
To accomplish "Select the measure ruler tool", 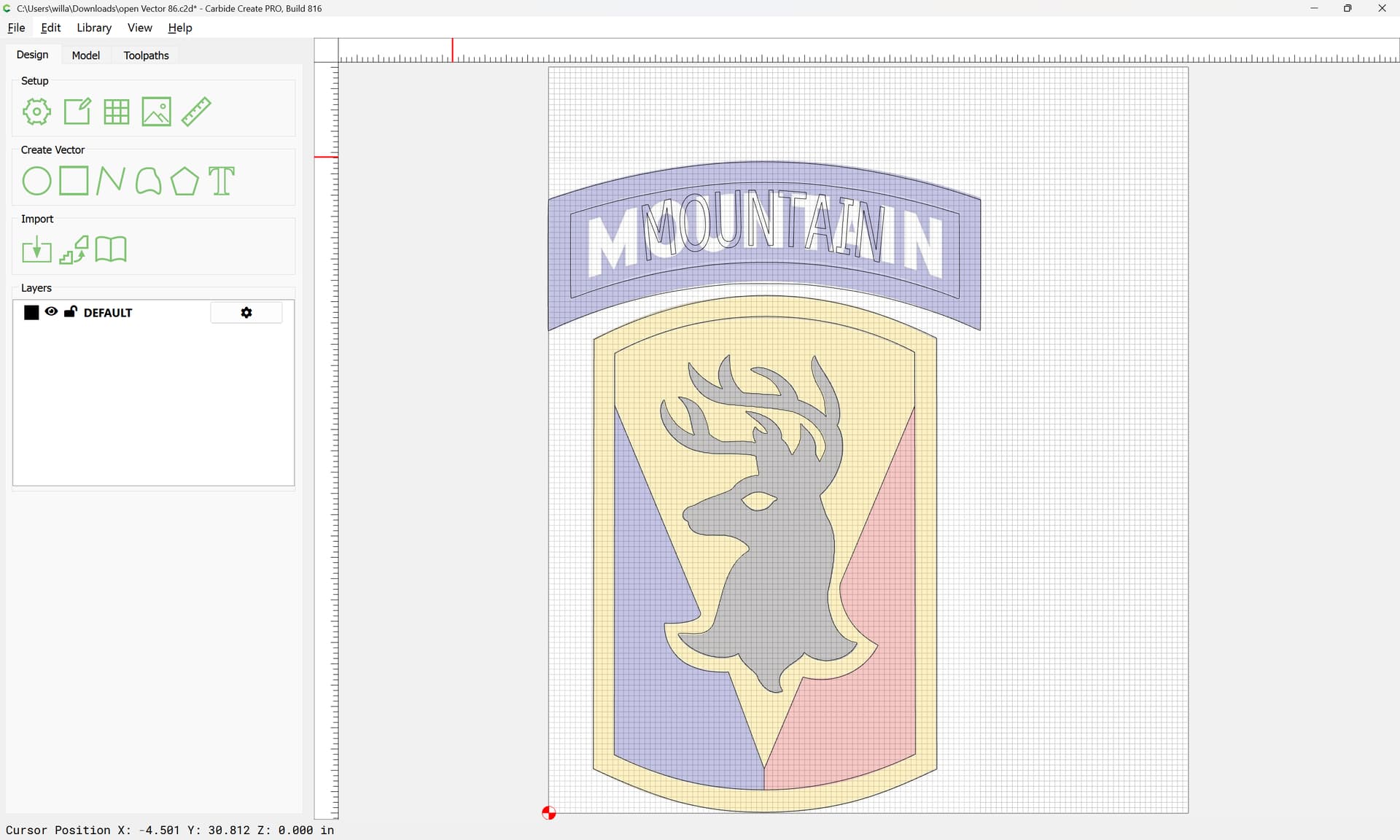I will [196, 112].
